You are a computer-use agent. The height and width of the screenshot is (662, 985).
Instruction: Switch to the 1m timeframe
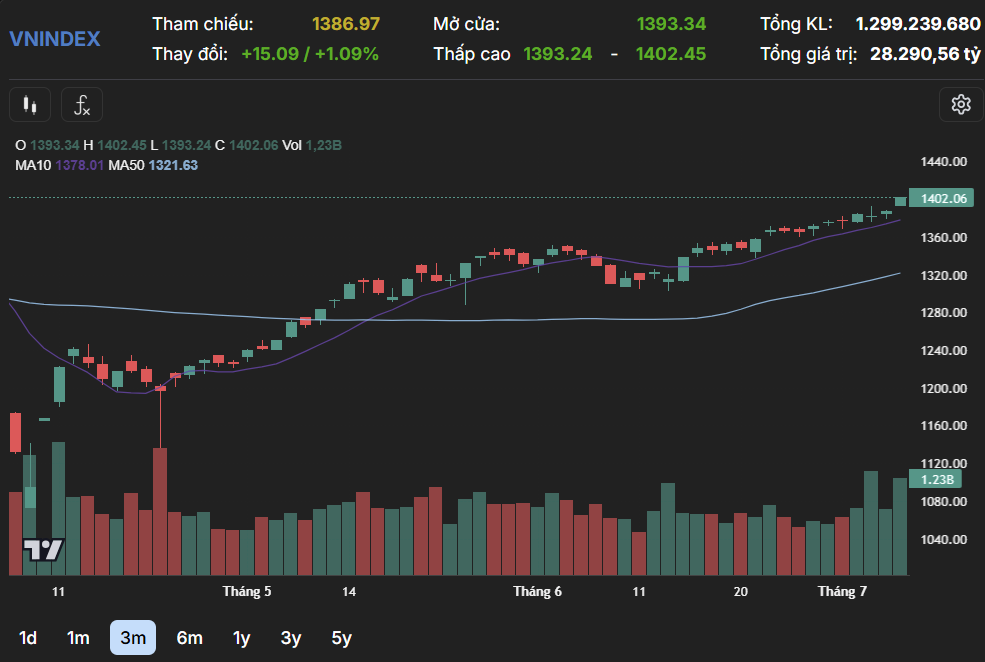pos(77,637)
